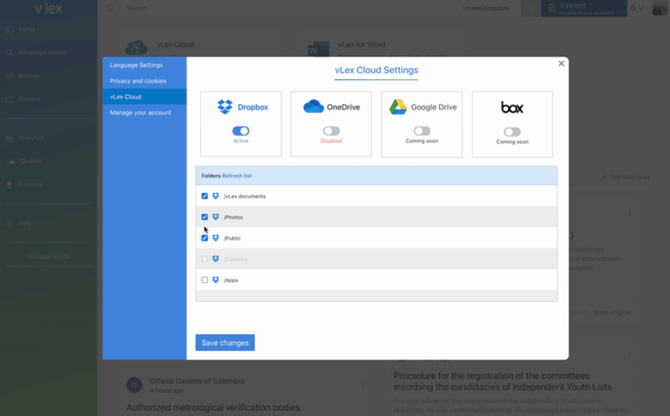Viewport: 670px width, 416px height.
Task: Click the /Photos folder name
Action: point(233,217)
